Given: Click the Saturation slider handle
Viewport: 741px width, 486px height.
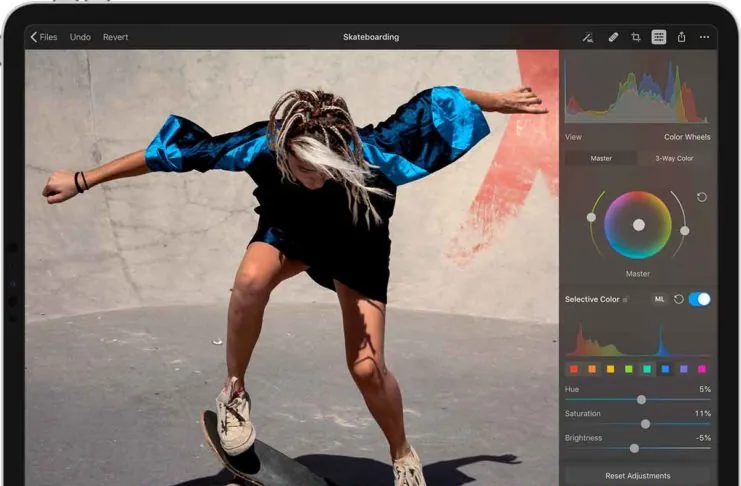Looking at the screenshot, I should pyautogui.click(x=645, y=424).
